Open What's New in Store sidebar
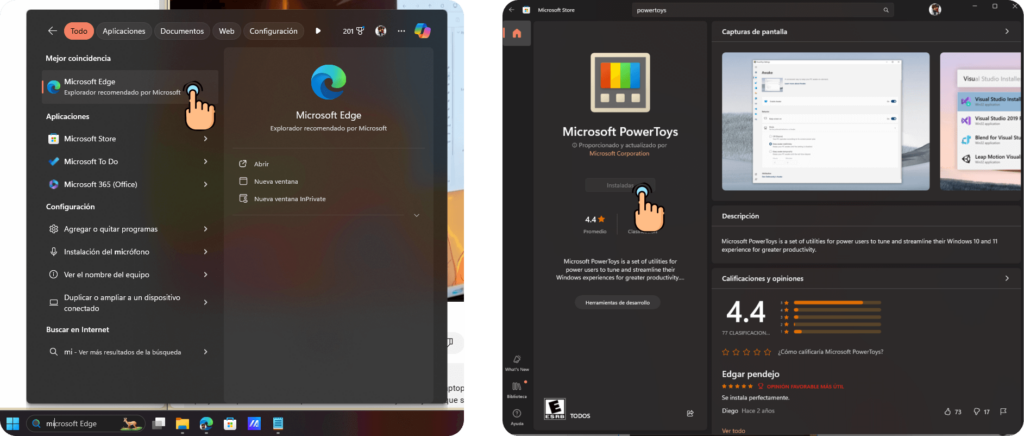 [x=517, y=360]
